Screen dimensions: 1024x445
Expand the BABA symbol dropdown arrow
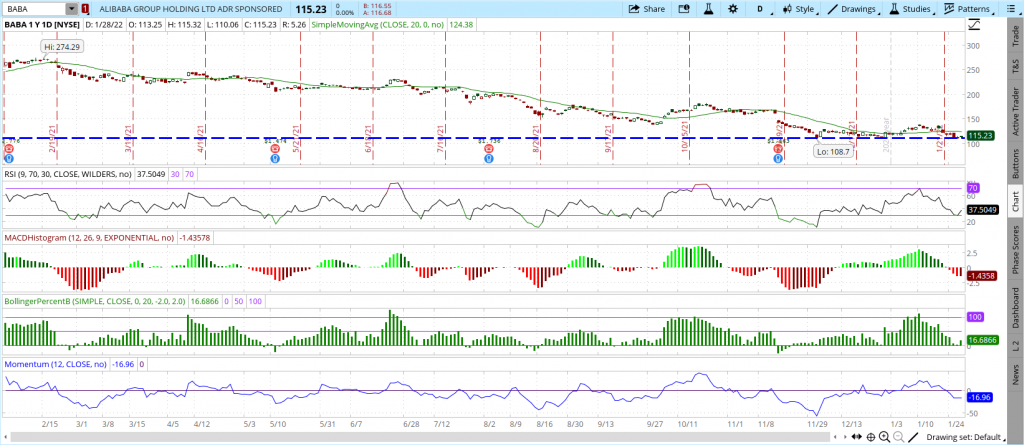pos(73,9)
